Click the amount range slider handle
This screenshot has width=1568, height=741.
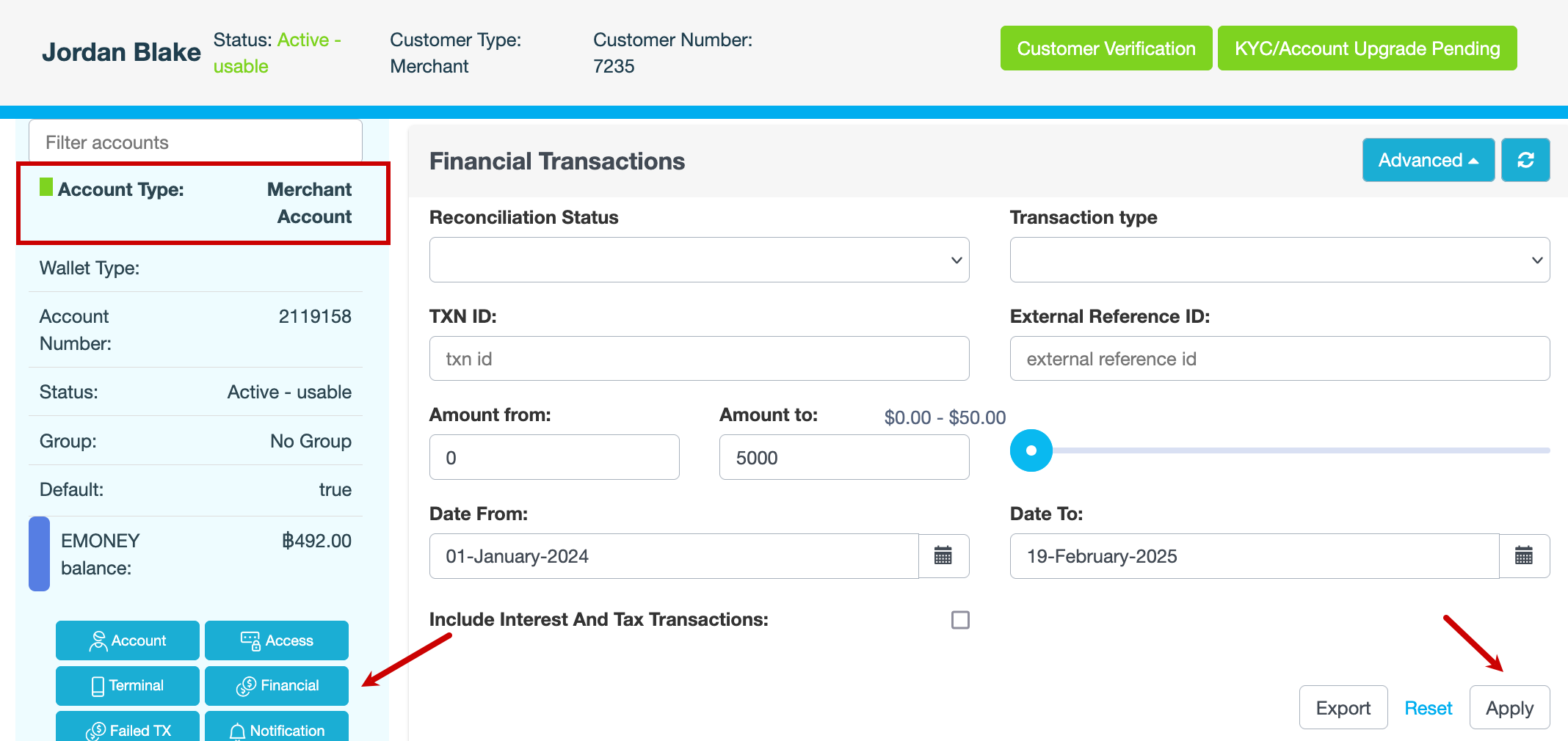[1031, 450]
